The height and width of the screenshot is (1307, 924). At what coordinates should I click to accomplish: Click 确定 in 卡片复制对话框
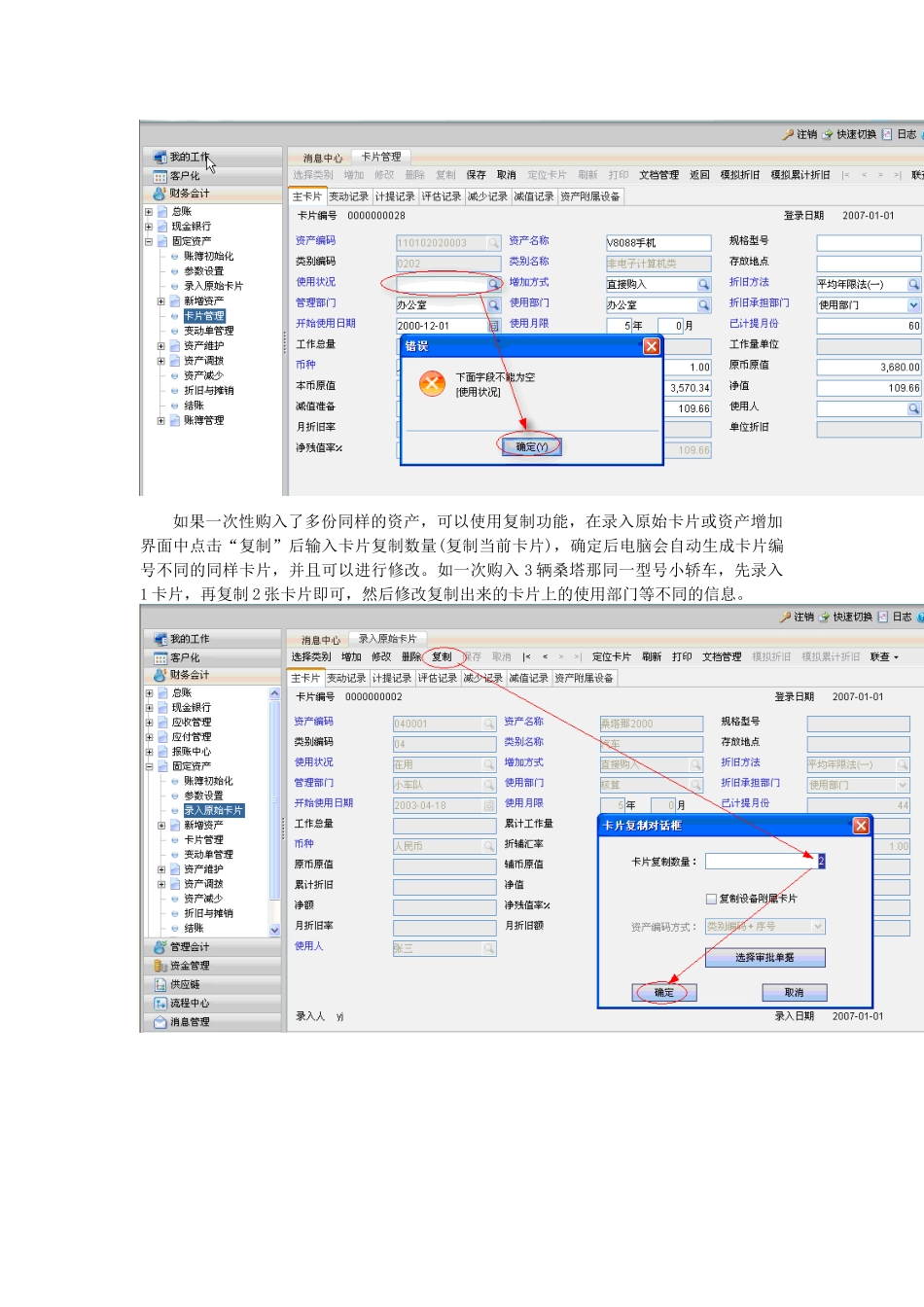663,993
